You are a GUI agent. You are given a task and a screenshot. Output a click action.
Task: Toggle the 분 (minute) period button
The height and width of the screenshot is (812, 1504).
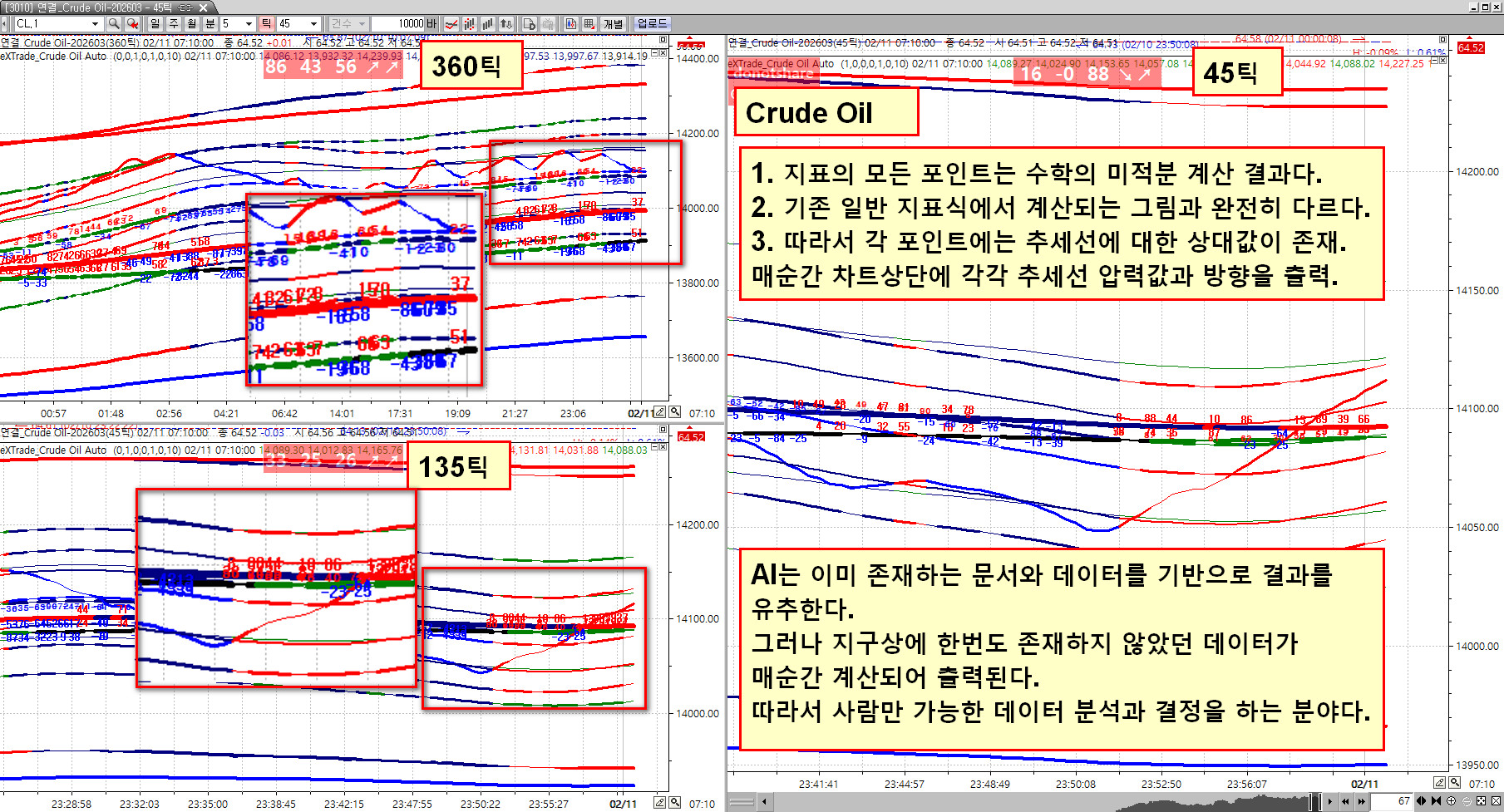tap(210, 23)
